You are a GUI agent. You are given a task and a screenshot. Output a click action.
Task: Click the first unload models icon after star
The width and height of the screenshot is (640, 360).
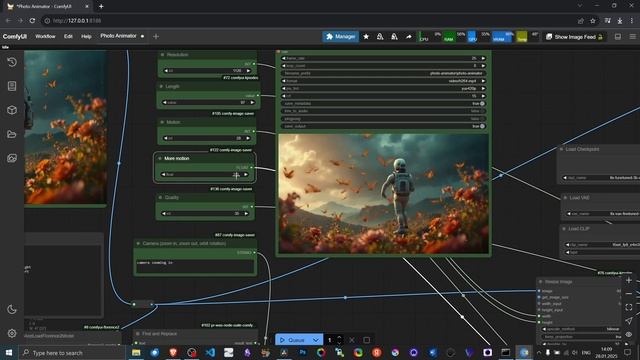tap(380, 37)
